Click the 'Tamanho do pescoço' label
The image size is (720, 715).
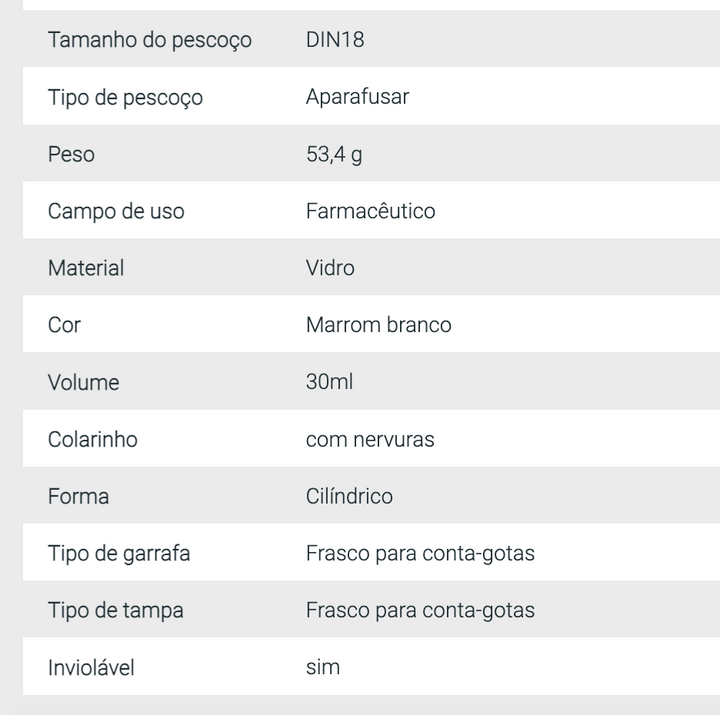(150, 41)
